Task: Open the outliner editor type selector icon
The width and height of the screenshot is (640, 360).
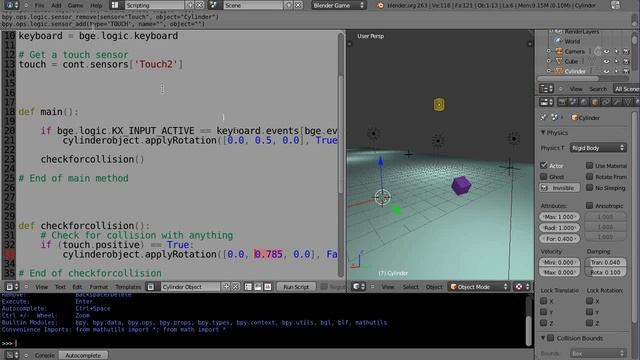Action: click(546, 89)
